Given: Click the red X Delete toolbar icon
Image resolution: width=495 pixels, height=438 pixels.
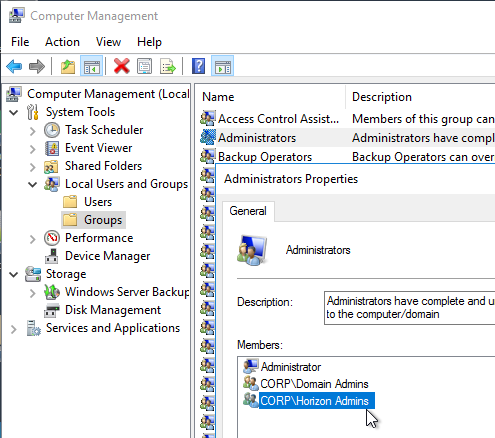Looking at the screenshot, I should click(x=121, y=66).
